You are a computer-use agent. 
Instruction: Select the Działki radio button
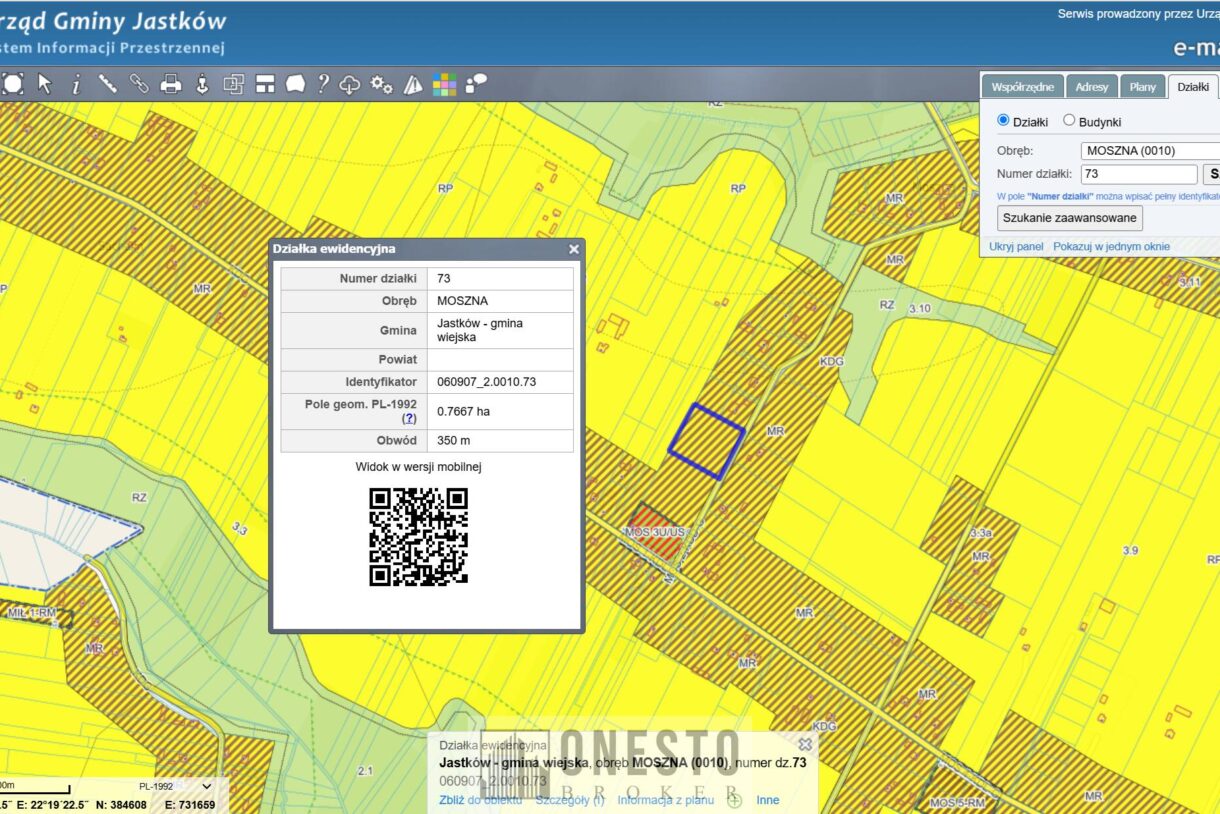click(x=1004, y=121)
